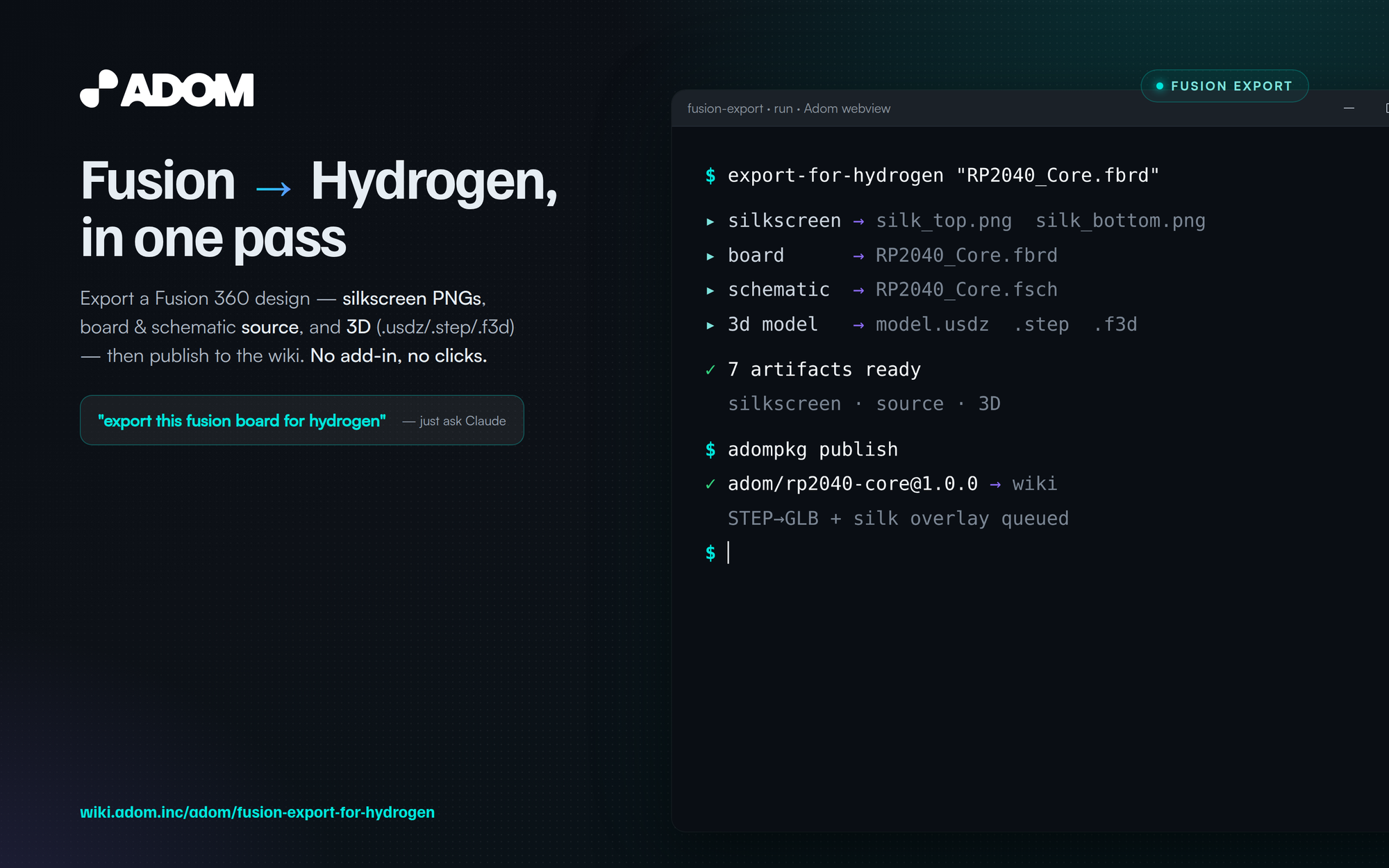Click STEP→GLB + silk overlay queued line

898,518
